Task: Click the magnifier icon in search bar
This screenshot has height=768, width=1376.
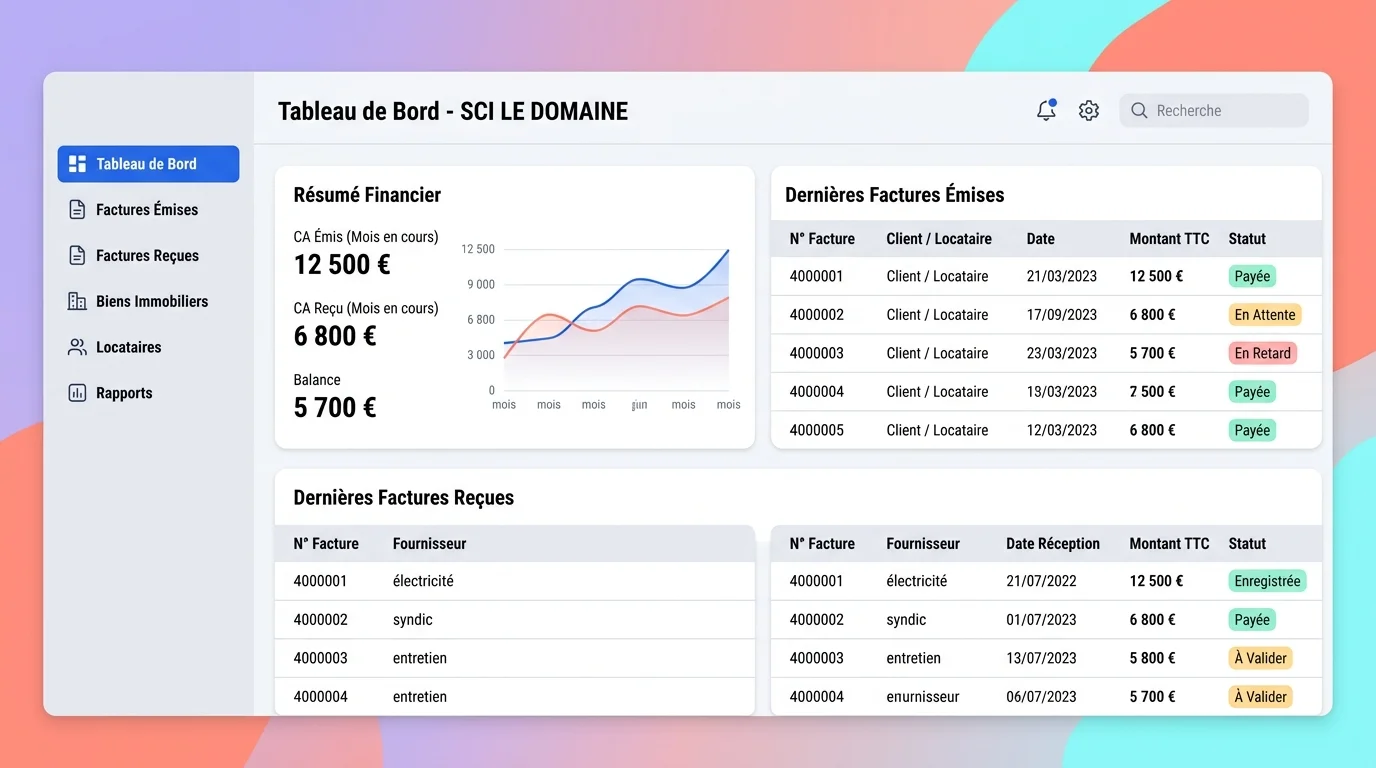Action: (x=1139, y=111)
